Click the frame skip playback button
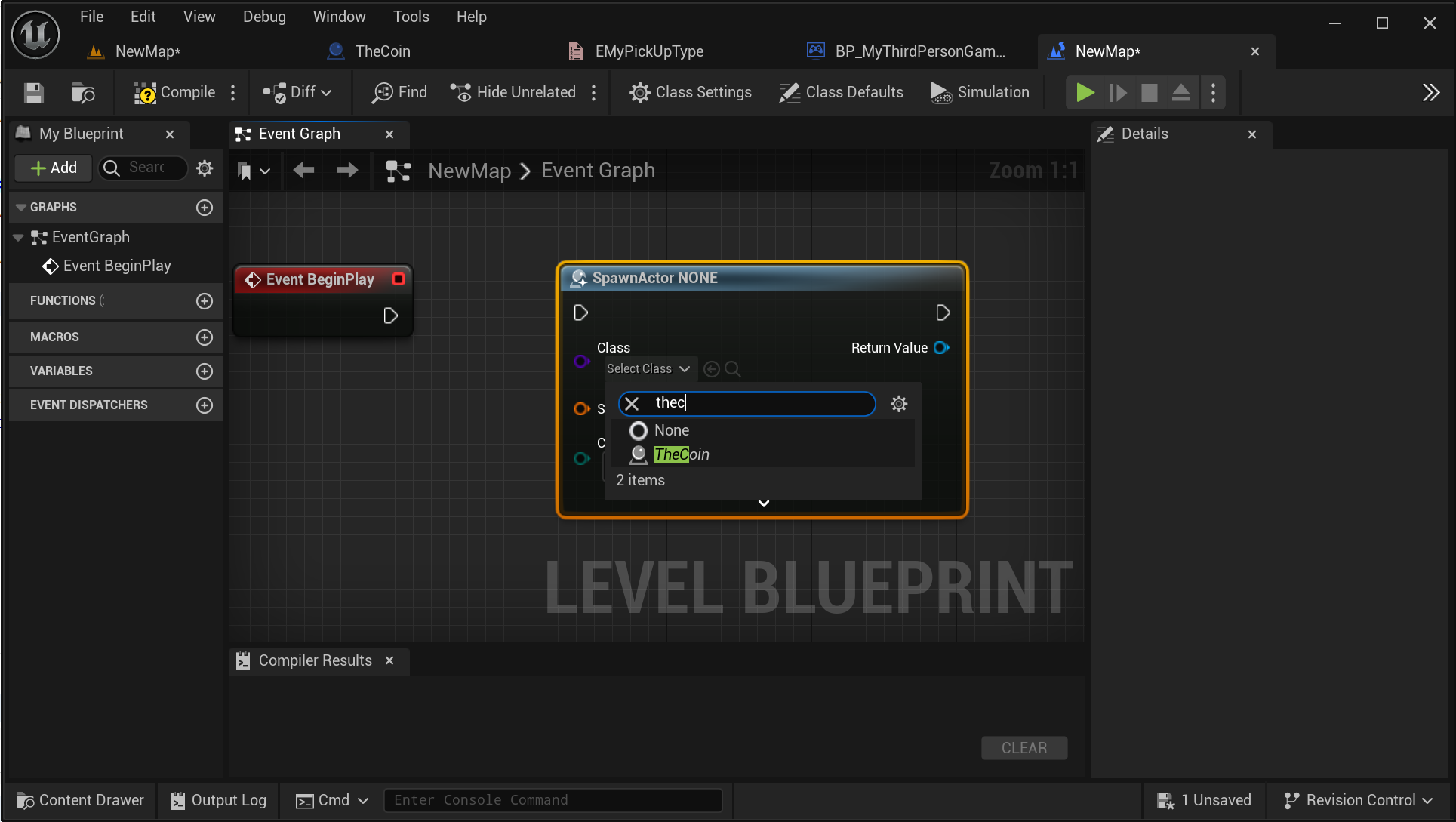The image size is (1456, 822). tap(1118, 92)
